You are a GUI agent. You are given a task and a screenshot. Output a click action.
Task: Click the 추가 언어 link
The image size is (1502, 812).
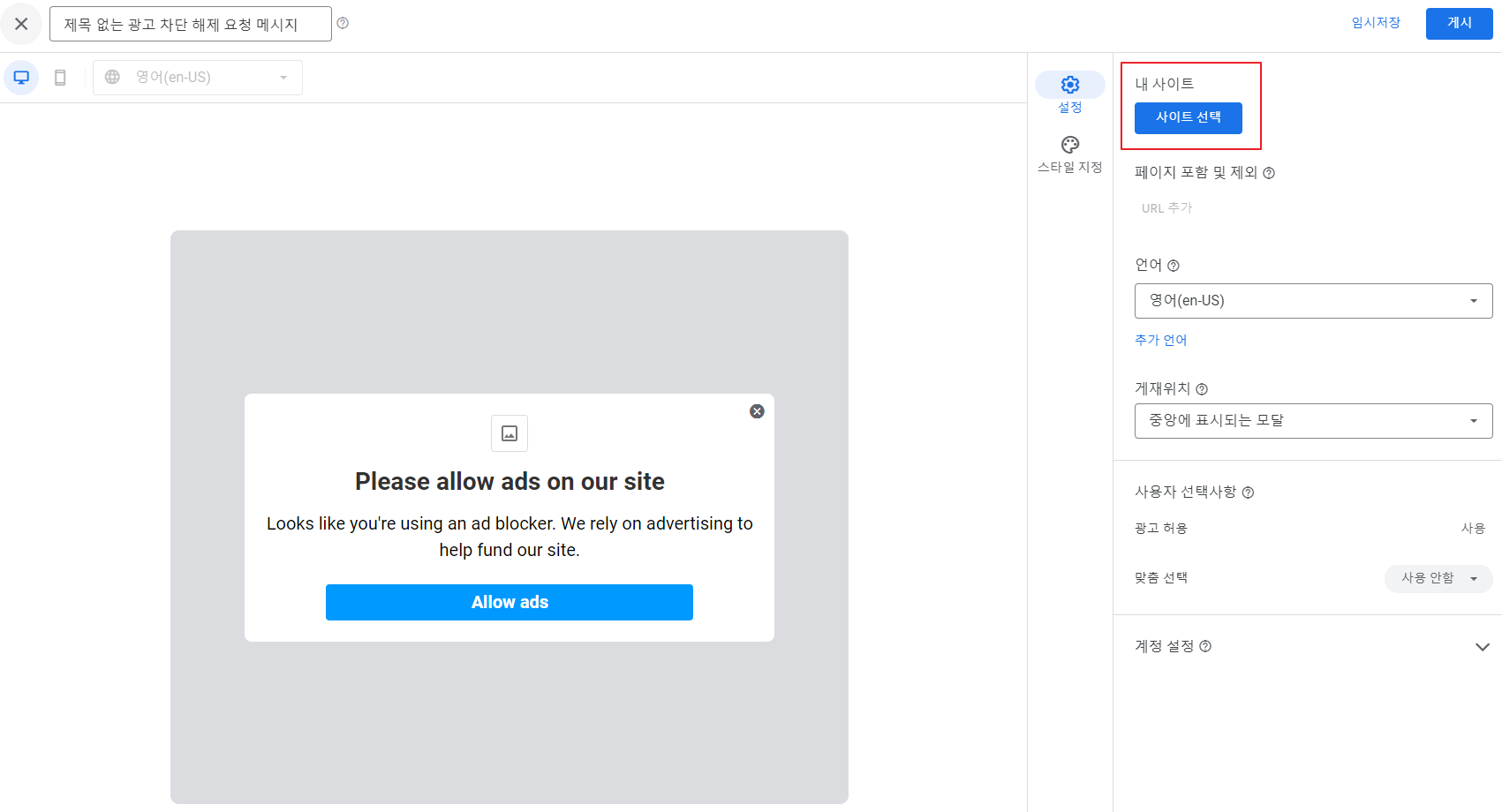click(1160, 340)
